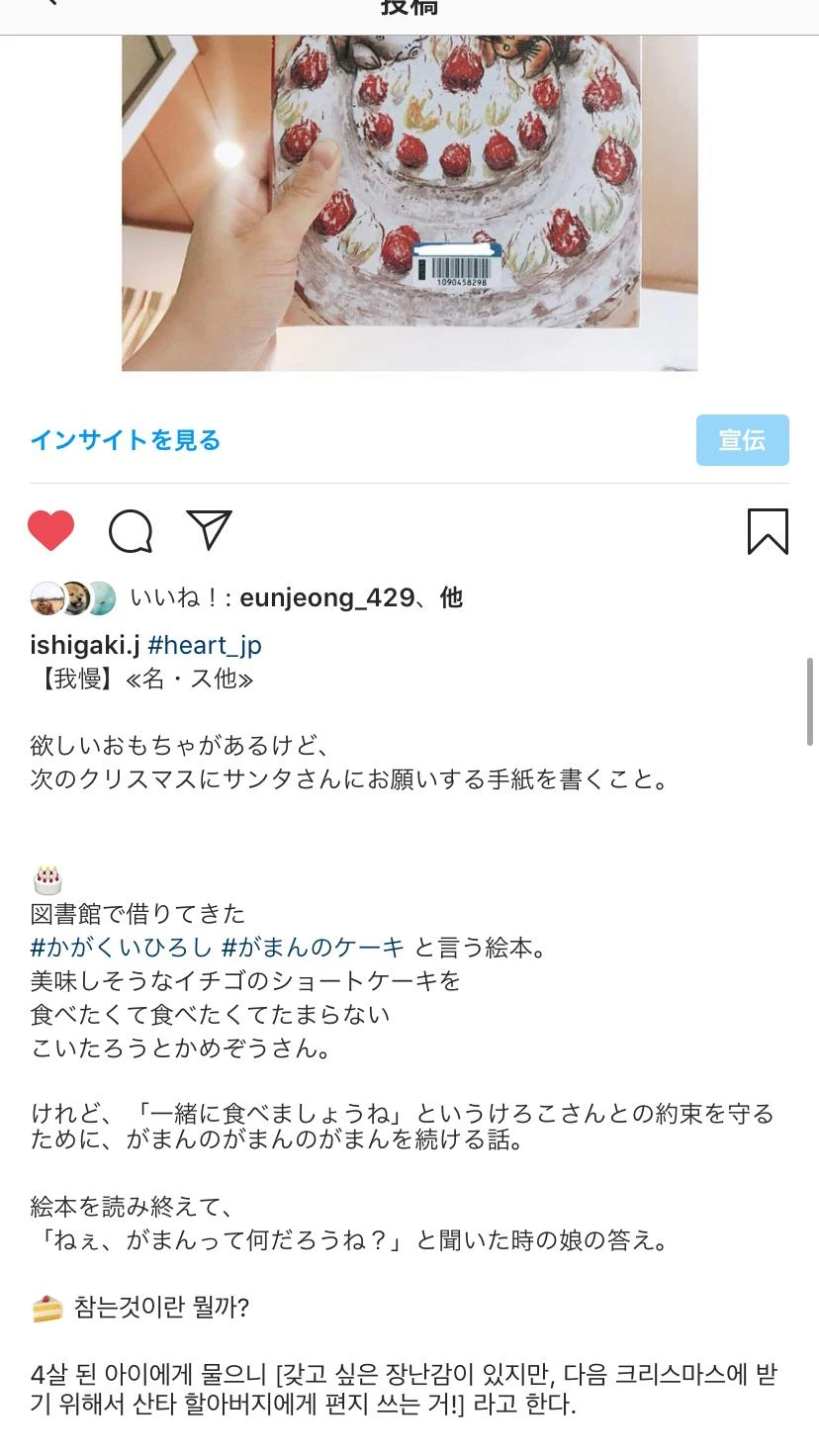Open the #かがくいひろし hashtag

[x=122, y=948]
